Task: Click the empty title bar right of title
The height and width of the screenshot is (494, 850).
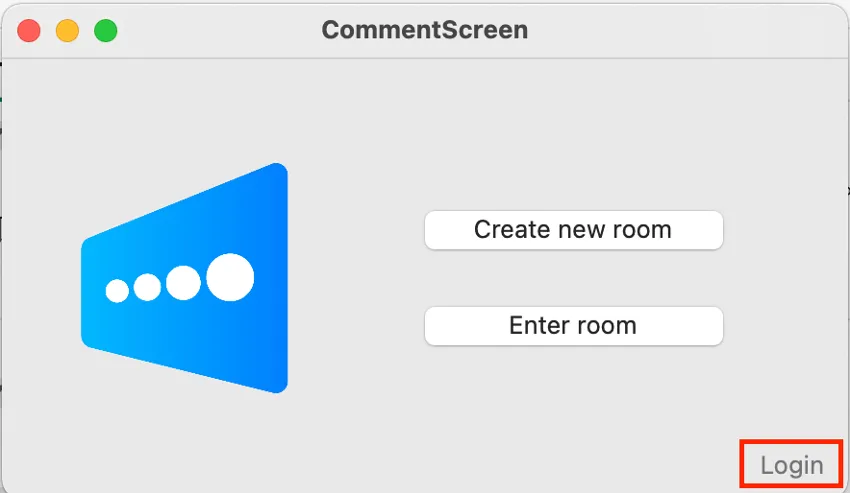Action: 680,30
